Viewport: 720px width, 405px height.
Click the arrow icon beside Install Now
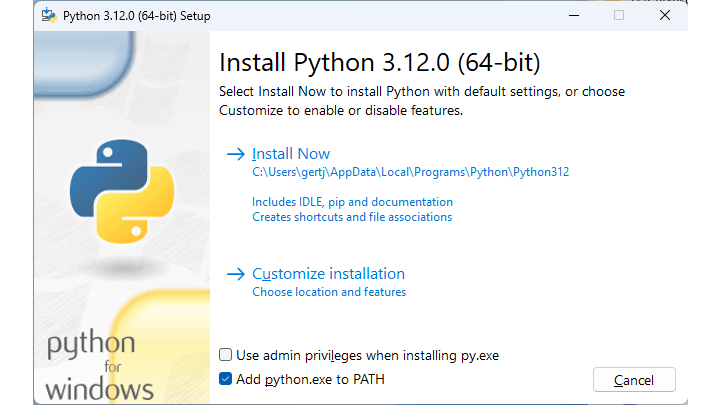(x=236, y=154)
